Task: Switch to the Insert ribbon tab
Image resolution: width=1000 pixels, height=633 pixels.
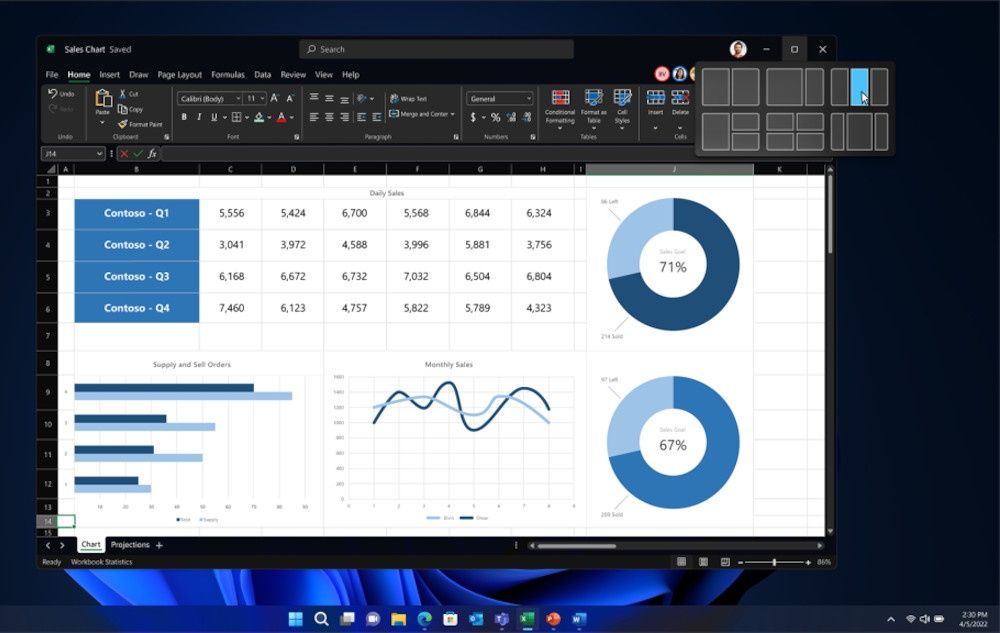Action: coord(110,75)
